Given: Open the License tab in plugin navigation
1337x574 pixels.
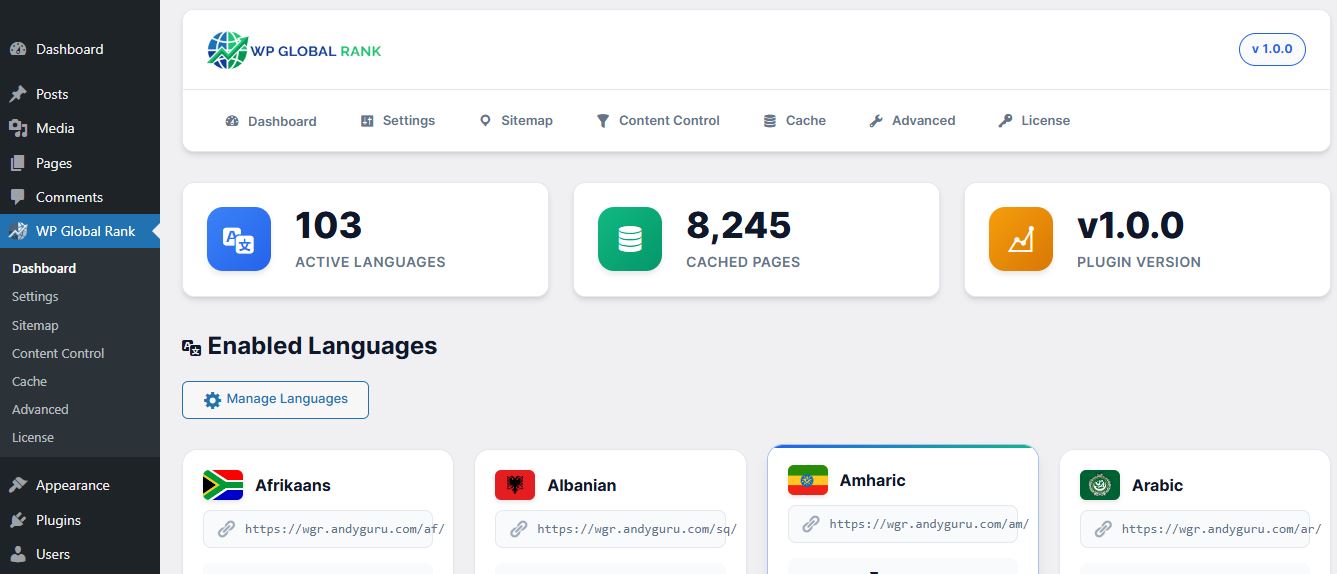Looking at the screenshot, I should pos(1034,121).
